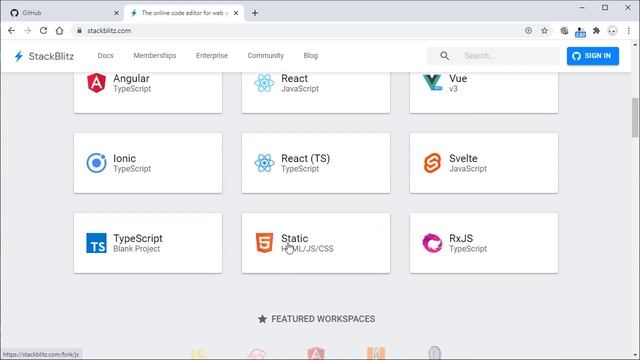Image resolution: width=640 pixels, height=360 pixels.
Task: Select the Vue v3 logo
Action: 432,82
